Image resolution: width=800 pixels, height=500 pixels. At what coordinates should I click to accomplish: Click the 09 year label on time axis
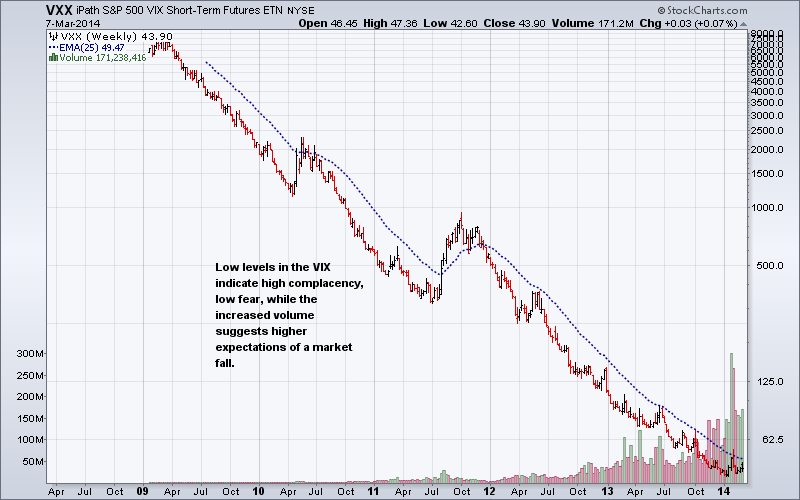coord(142,491)
